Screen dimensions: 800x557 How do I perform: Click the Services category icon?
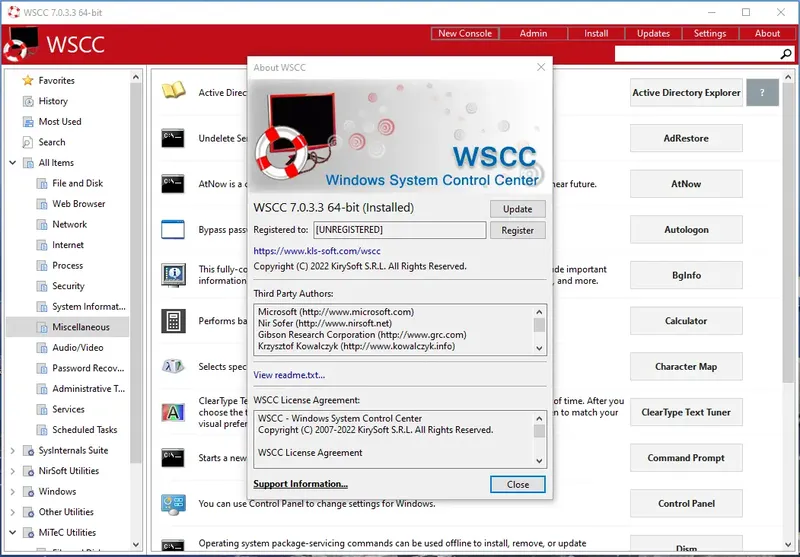pyautogui.click(x=42, y=410)
